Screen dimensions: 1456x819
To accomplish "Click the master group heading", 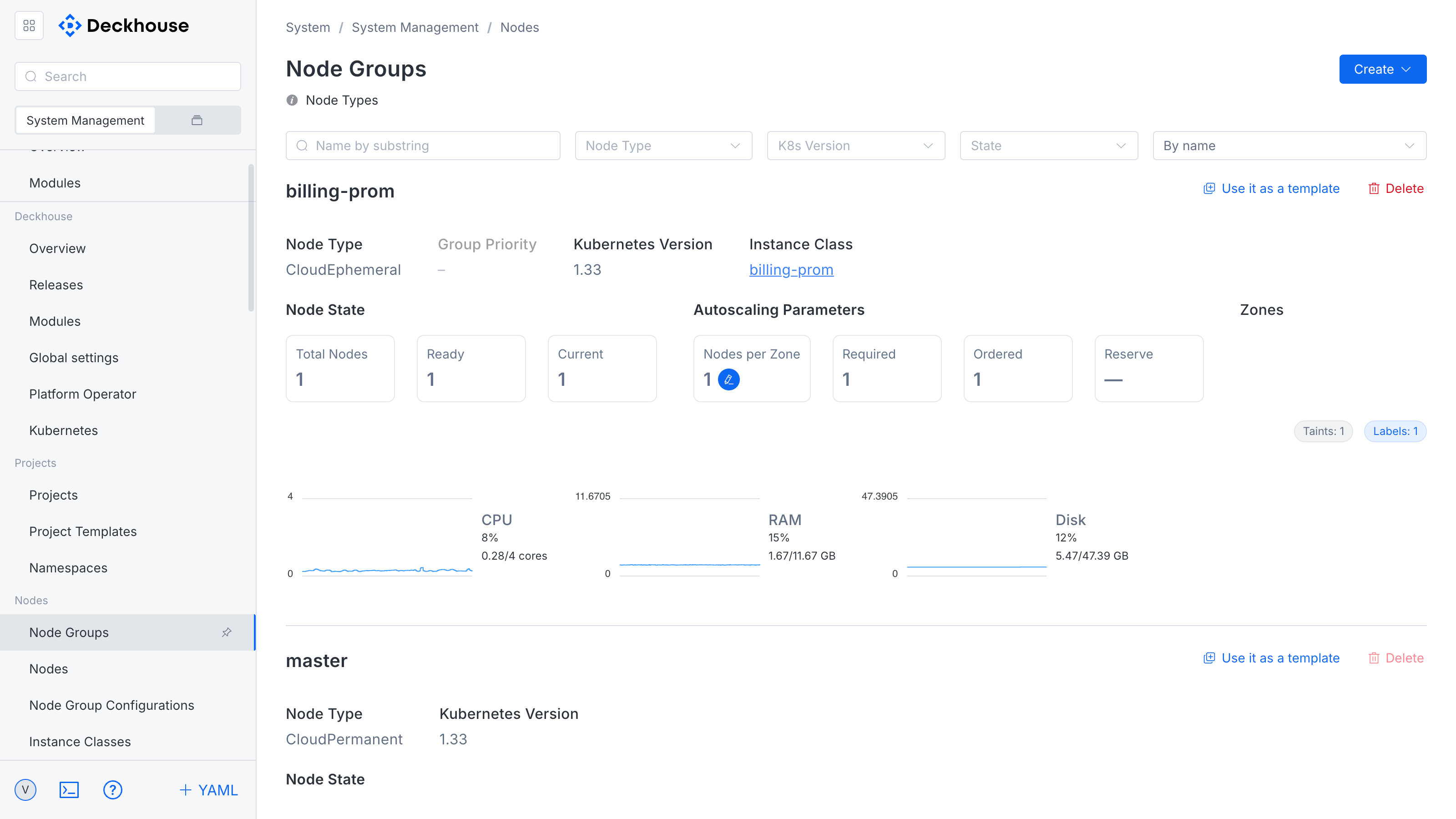I will pyautogui.click(x=317, y=661).
